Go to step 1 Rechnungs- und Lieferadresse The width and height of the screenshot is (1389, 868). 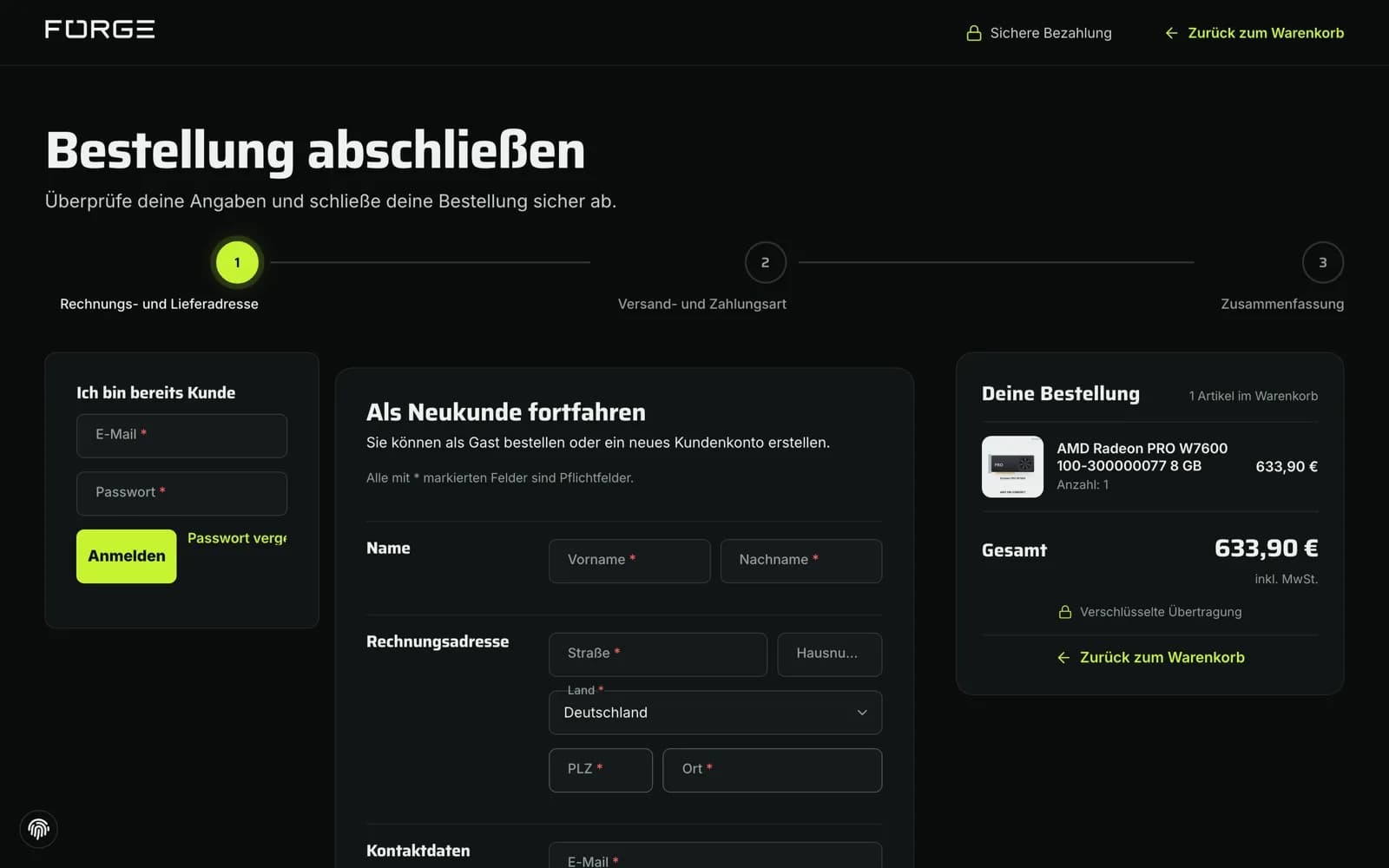point(237,262)
